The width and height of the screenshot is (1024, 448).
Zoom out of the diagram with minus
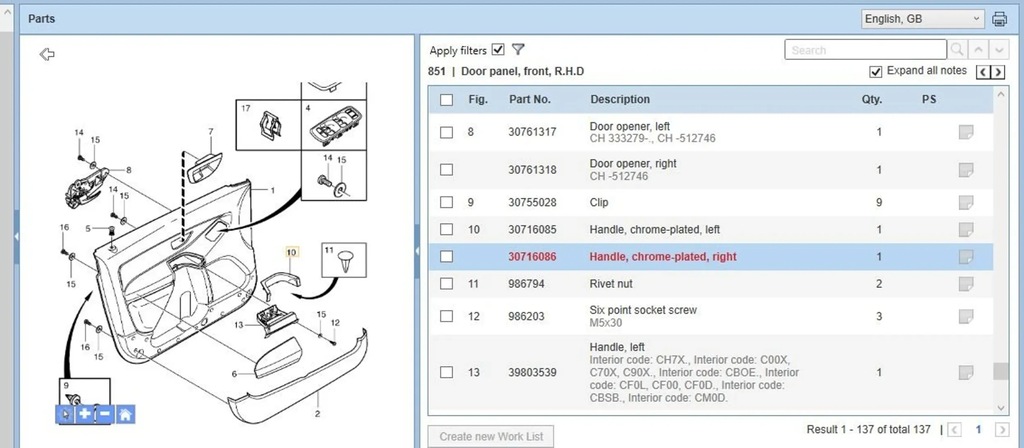point(104,414)
